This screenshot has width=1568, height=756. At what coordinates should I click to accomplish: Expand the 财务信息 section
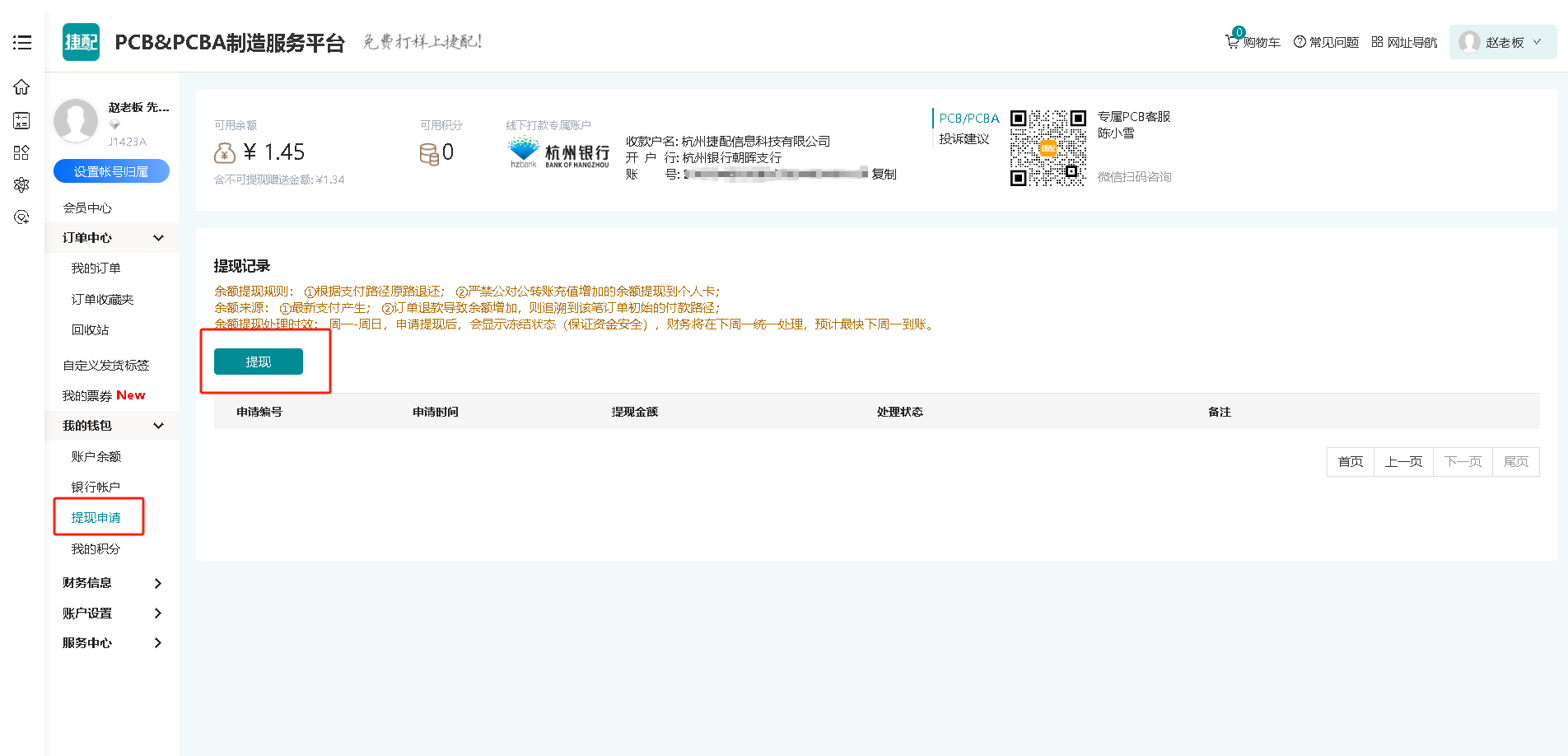(112, 583)
